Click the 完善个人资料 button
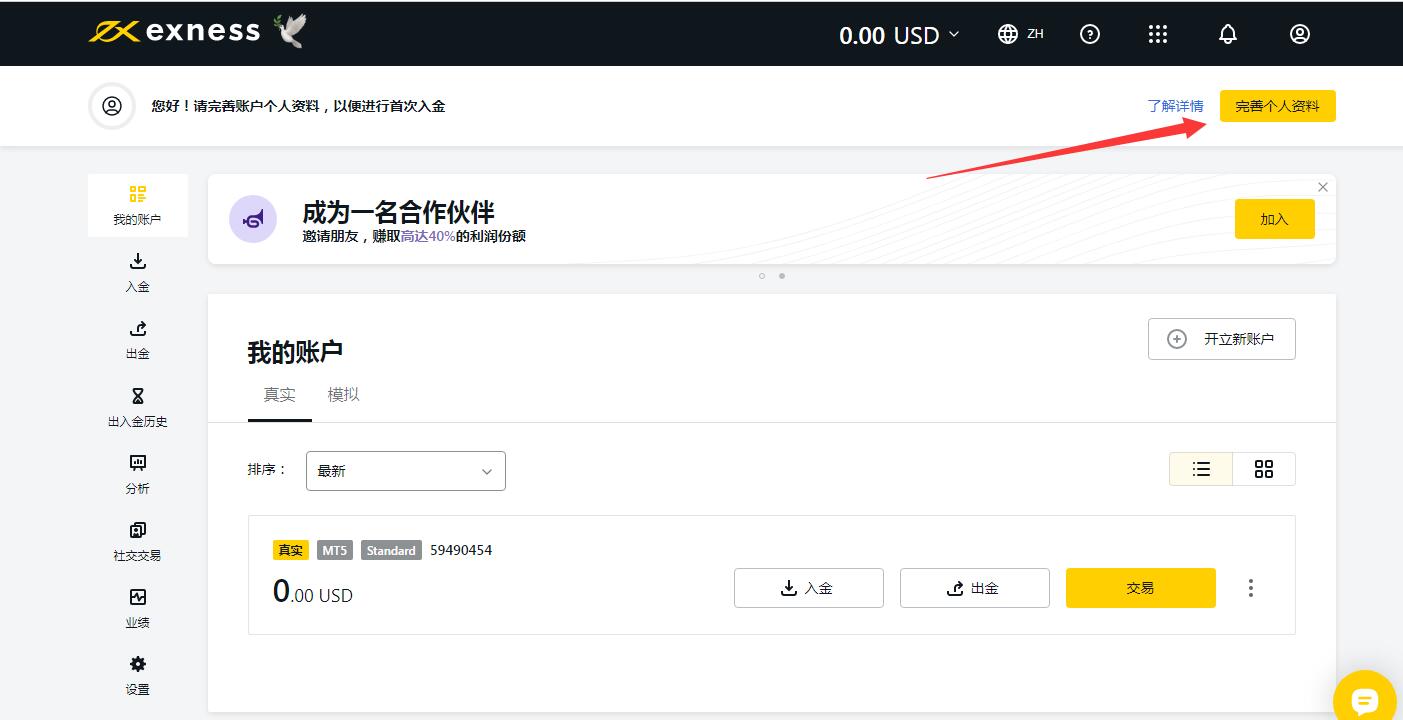1403x720 pixels. [1277, 106]
